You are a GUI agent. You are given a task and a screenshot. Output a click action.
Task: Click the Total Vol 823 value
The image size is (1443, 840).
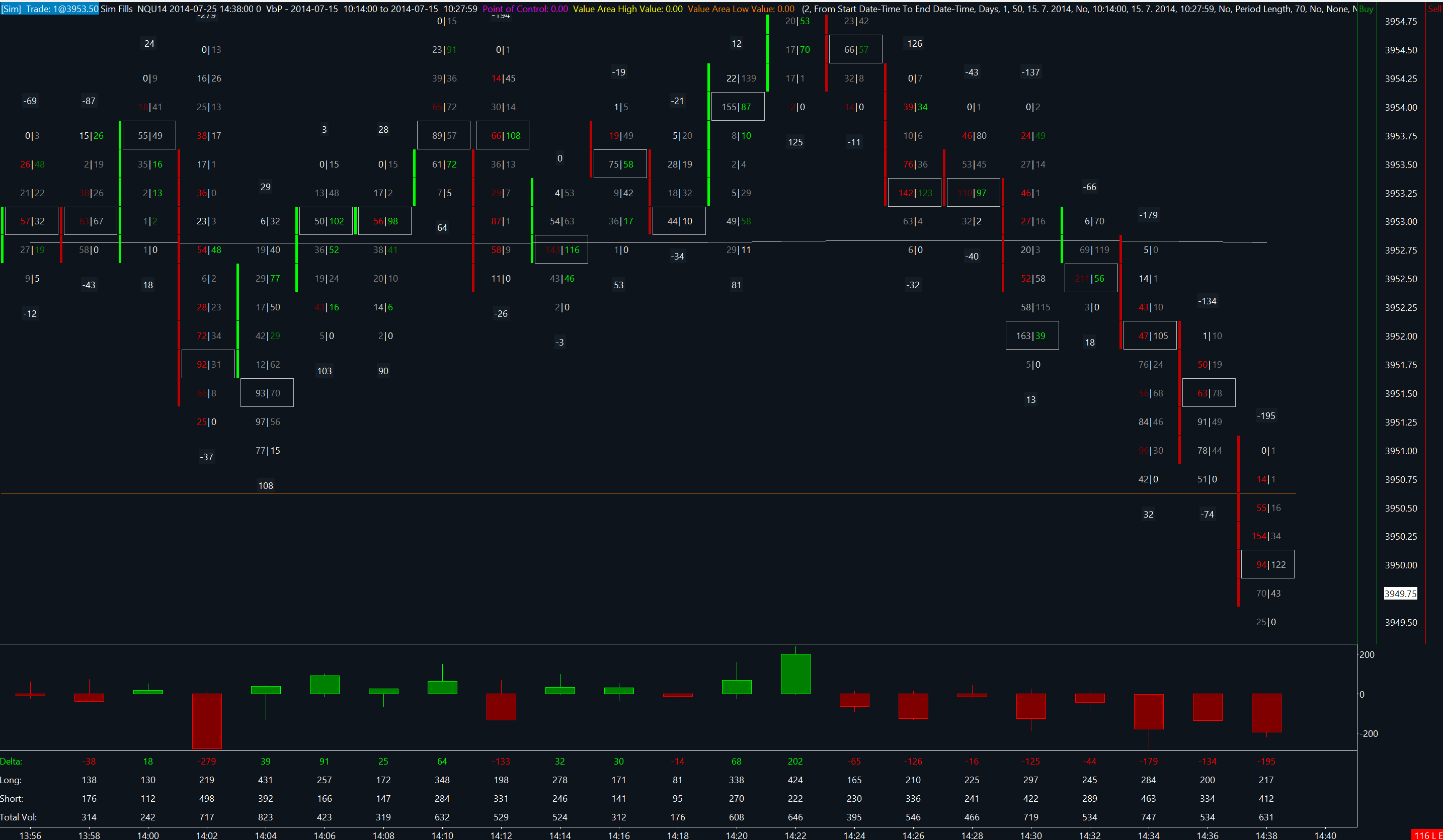pyautogui.click(x=266, y=817)
